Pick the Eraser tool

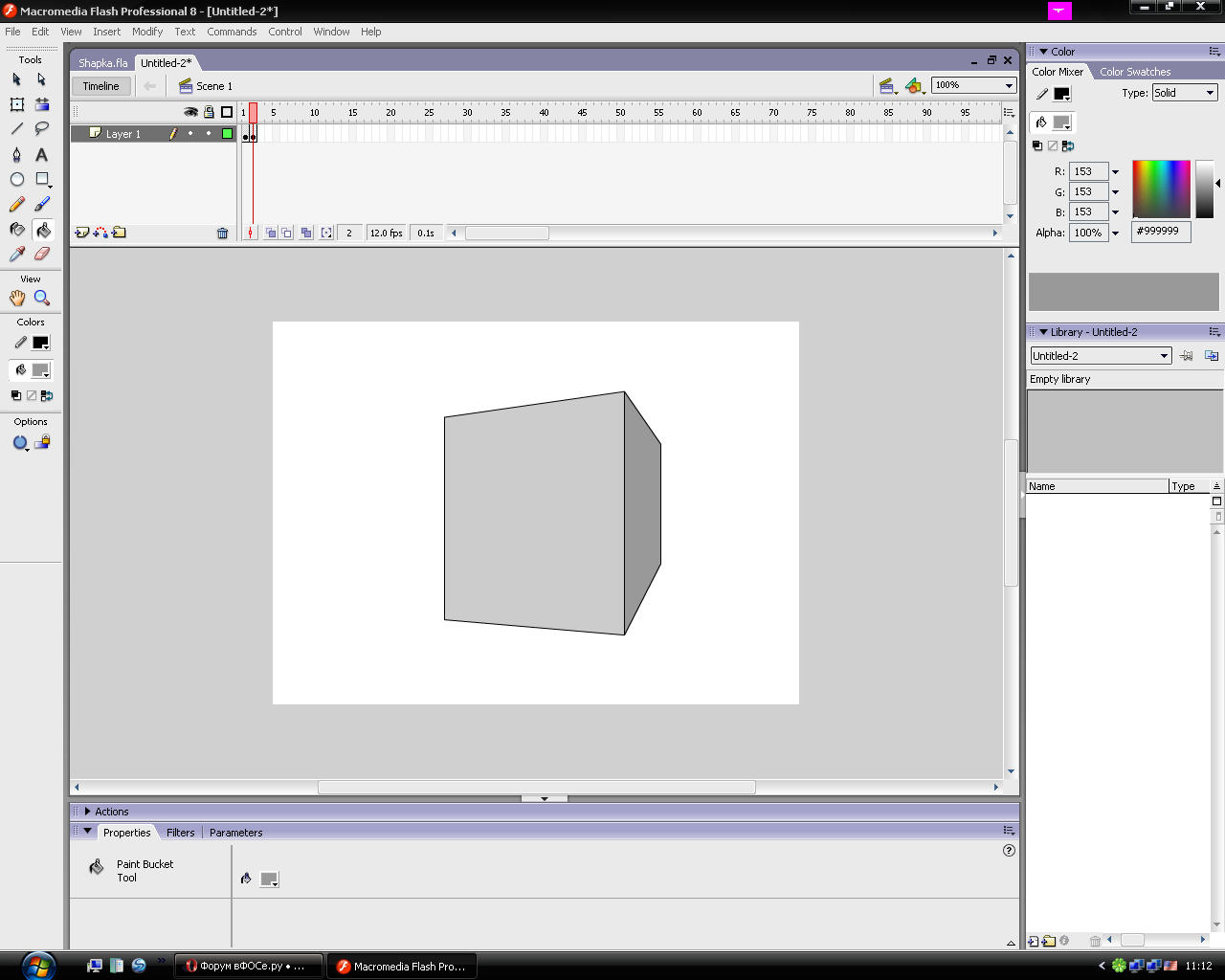[42, 254]
